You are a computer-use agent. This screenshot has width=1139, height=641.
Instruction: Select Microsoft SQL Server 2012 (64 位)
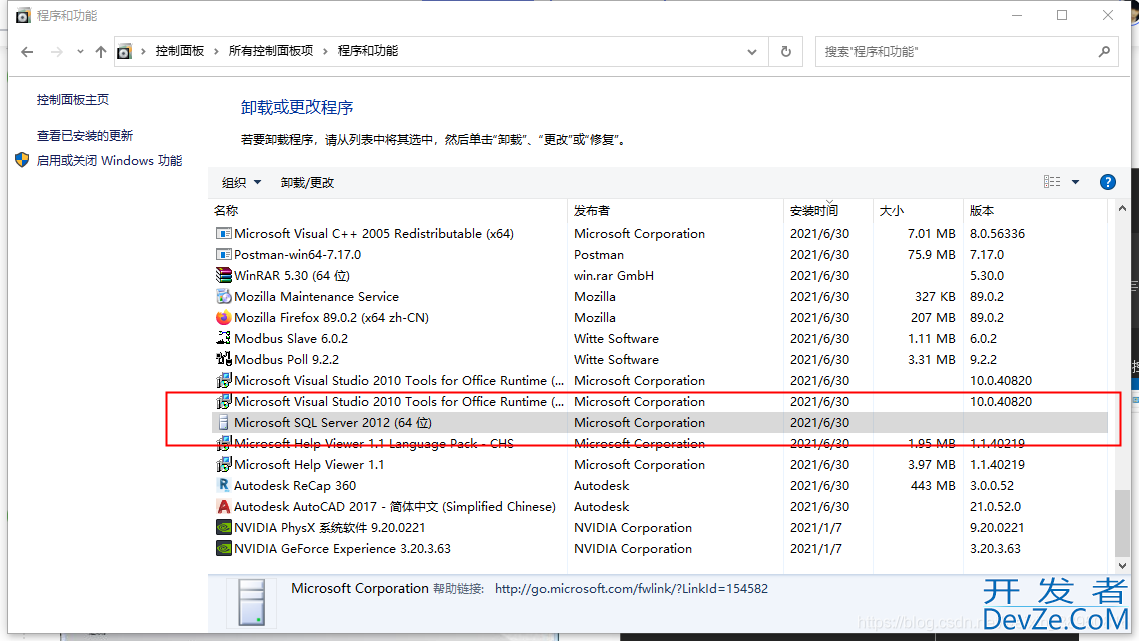pos(333,422)
